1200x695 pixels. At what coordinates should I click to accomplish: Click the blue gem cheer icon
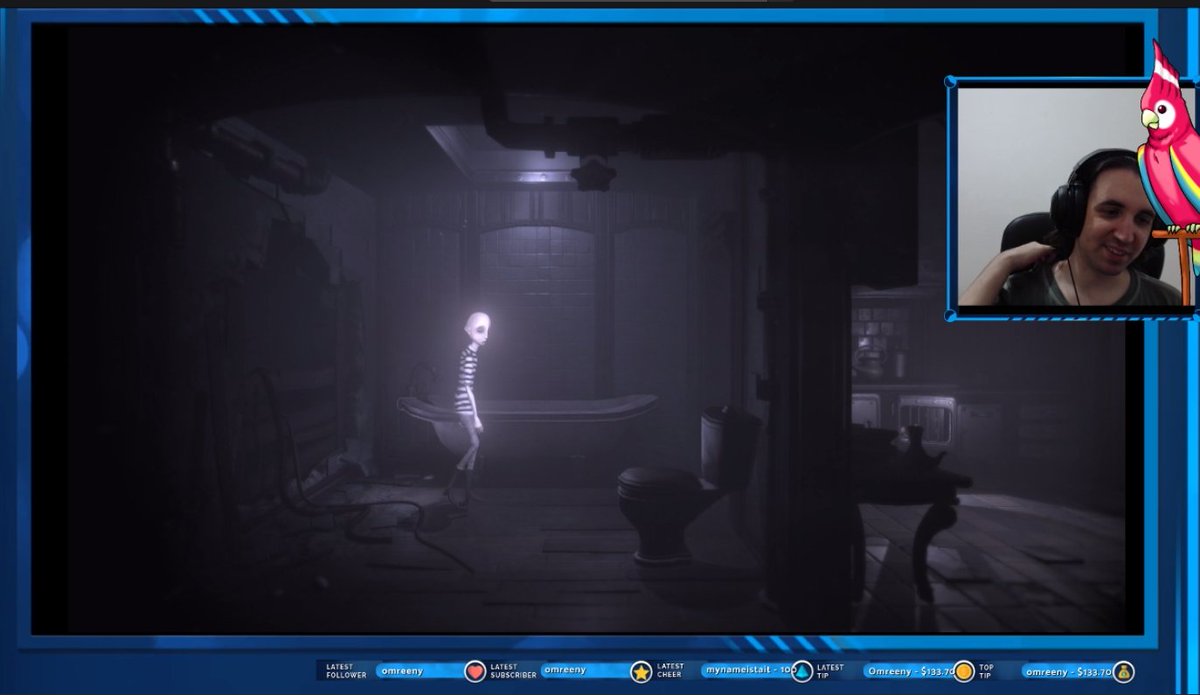pyautogui.click(x=801, y=672)
